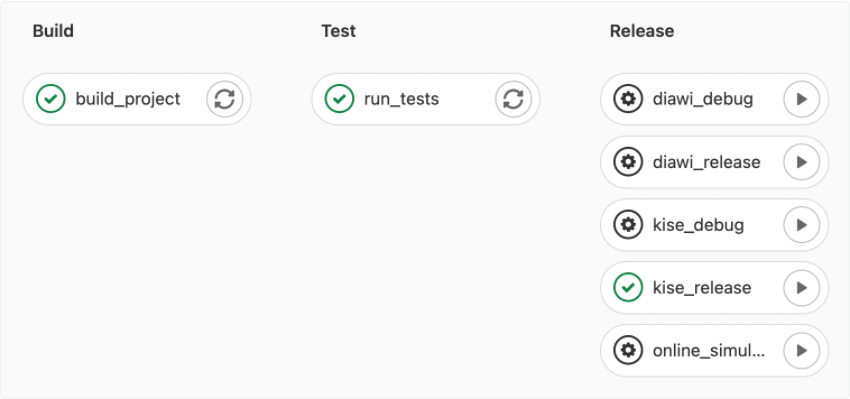The height and width of the screenshot is (399, 850).
Task: Open the kise_release job page
Action: pos(702,288)
